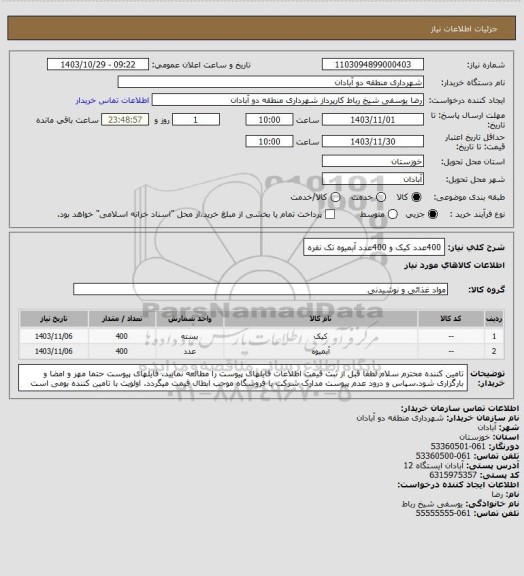
Task: Click the تاریخ نیاز column header
Action: click(54, 318)
